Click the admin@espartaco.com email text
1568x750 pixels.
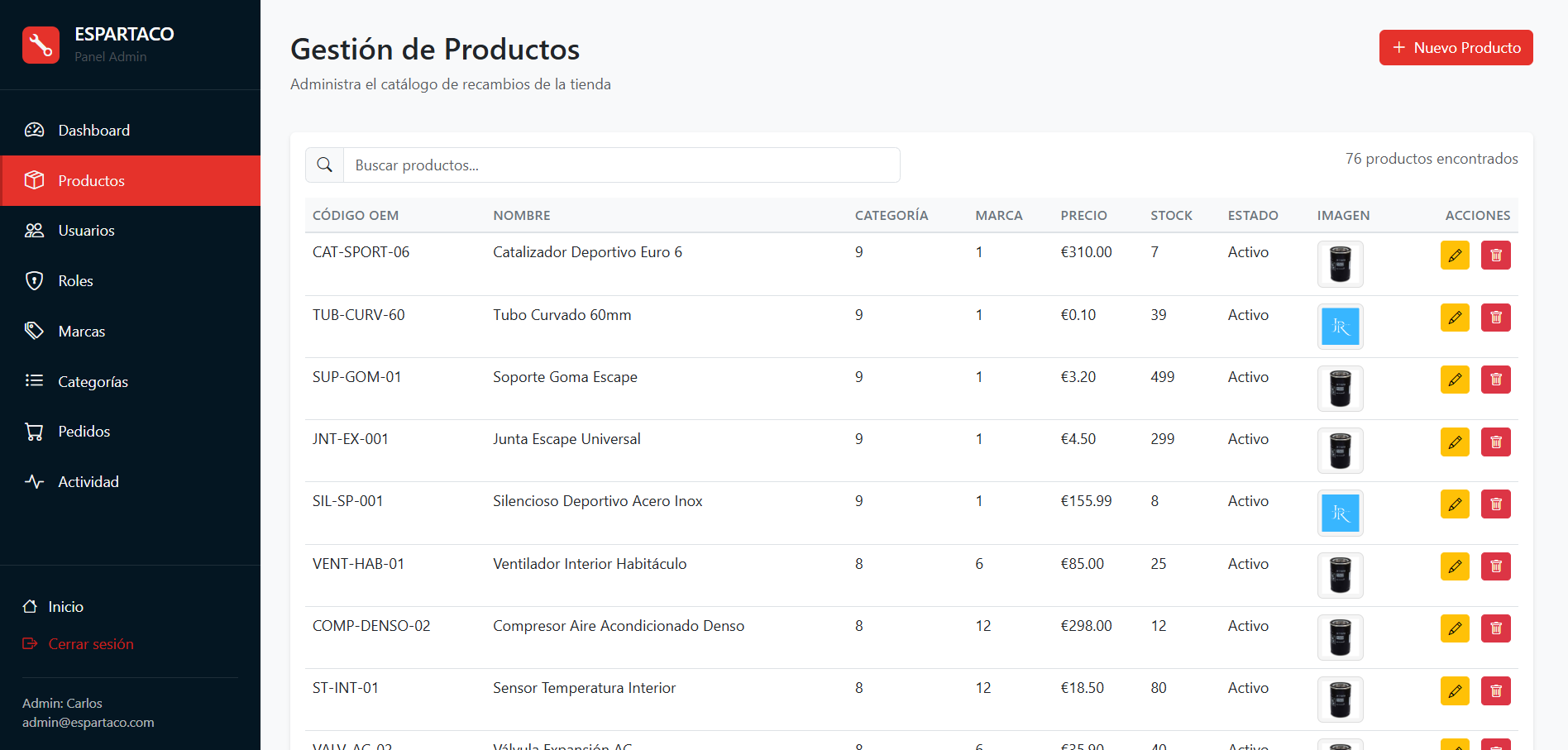(x=88, y=722)
